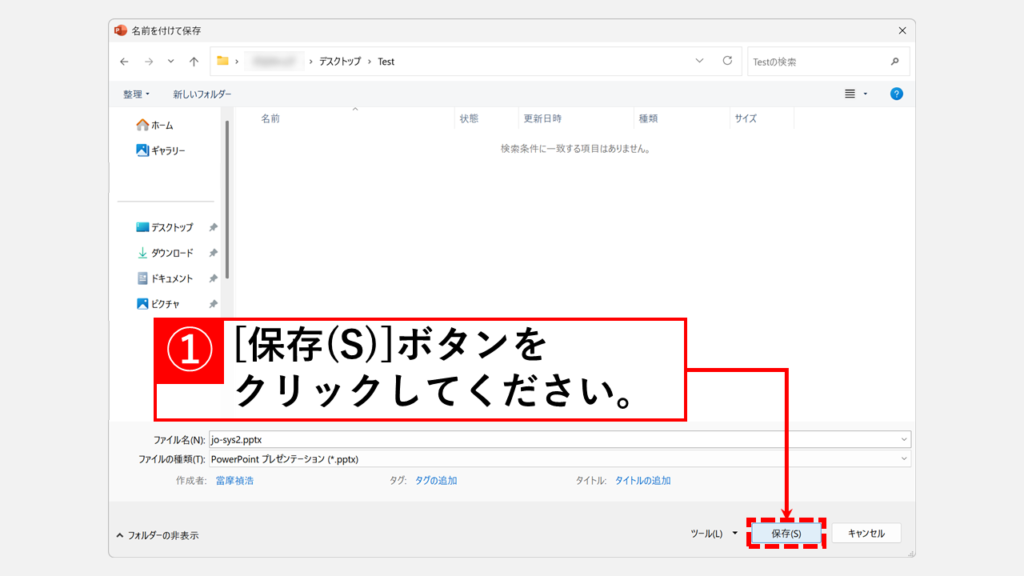Click the 保存(S) button

(786, 534)
